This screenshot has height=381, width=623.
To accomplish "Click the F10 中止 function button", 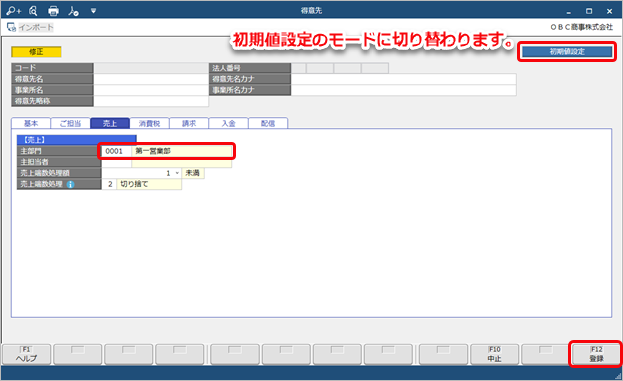I will click(494, 354).
